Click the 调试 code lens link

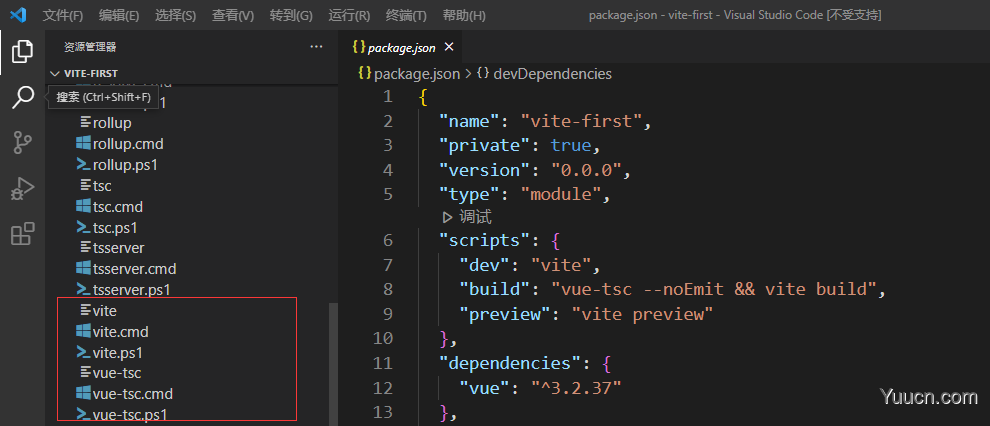(x=475, y=217)
